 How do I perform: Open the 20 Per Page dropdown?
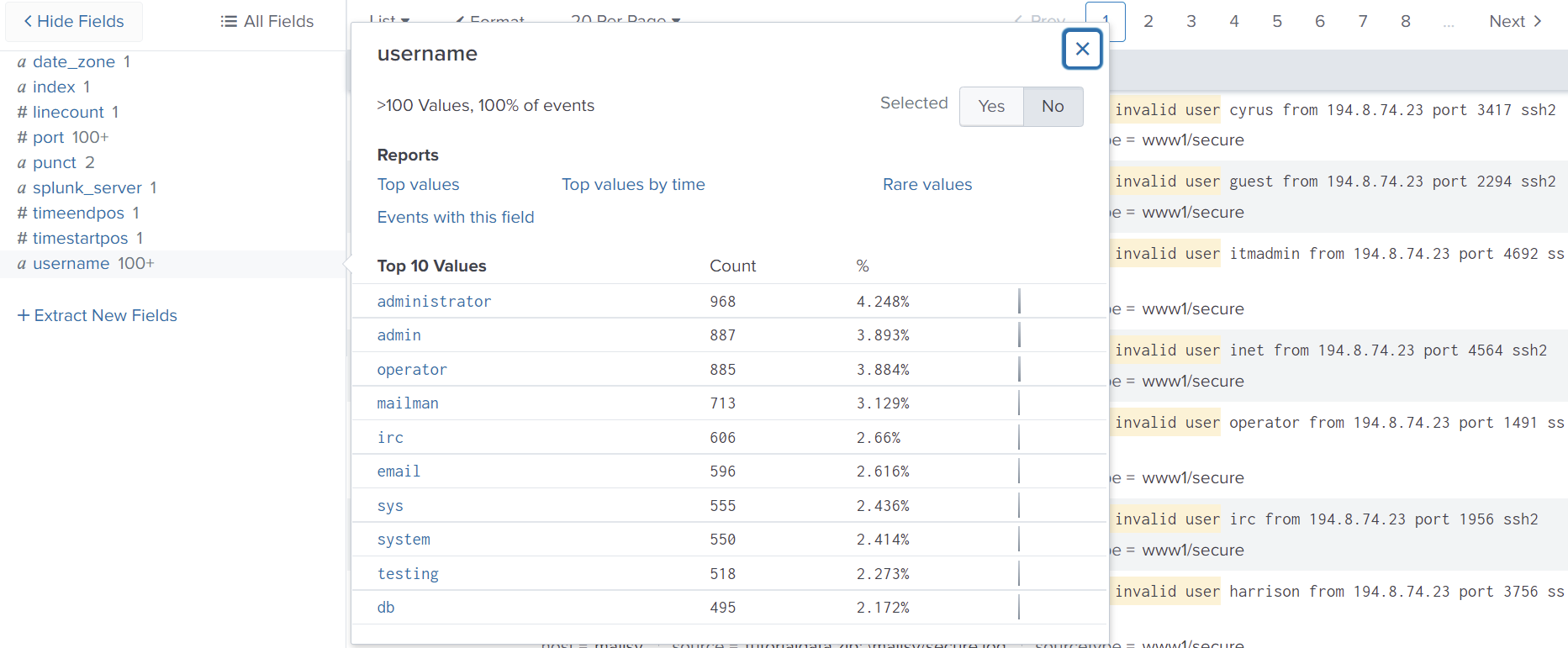tap(625, 18)
